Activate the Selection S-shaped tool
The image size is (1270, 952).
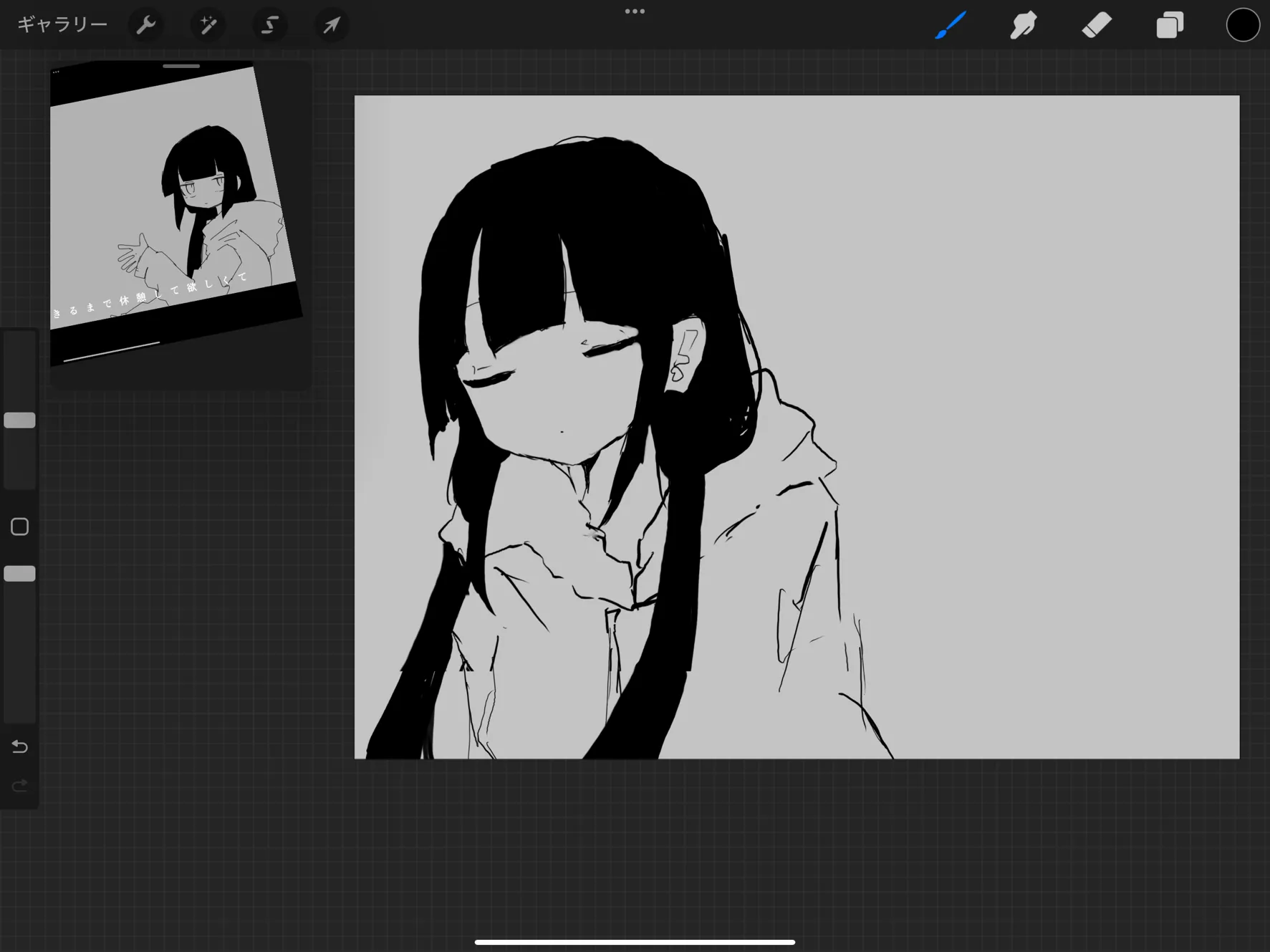270,25
